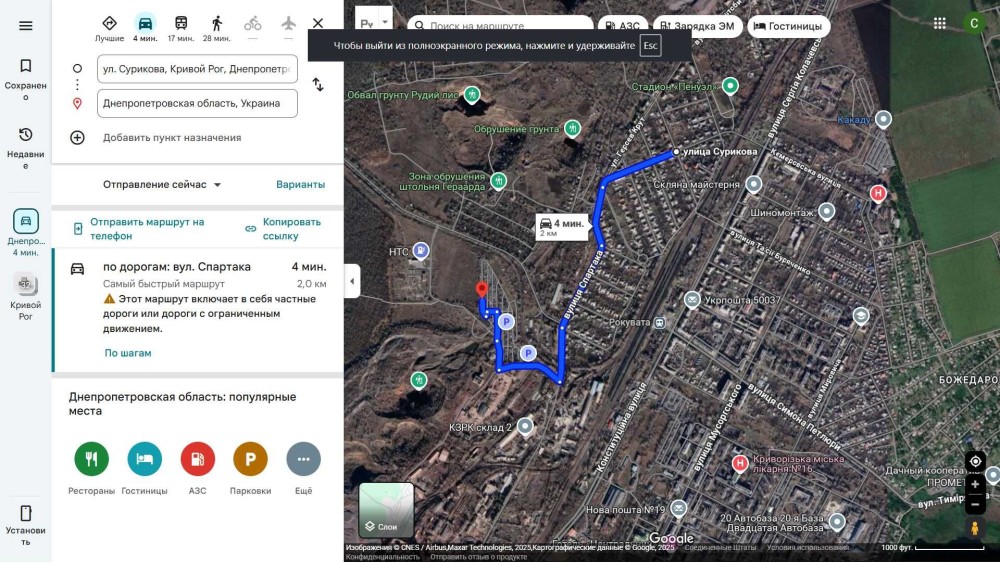Swap the origin and destination points
Screen dimensions: 1000x563
pos(318,85)
